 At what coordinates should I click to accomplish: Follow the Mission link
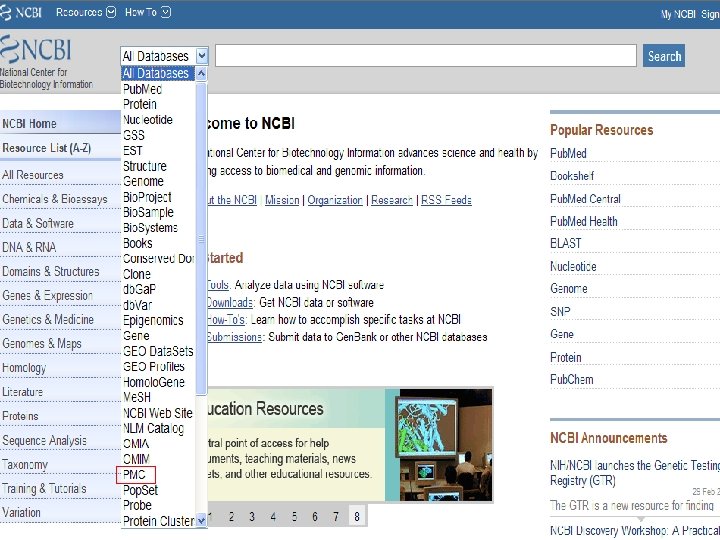click(x=282, y=200)
